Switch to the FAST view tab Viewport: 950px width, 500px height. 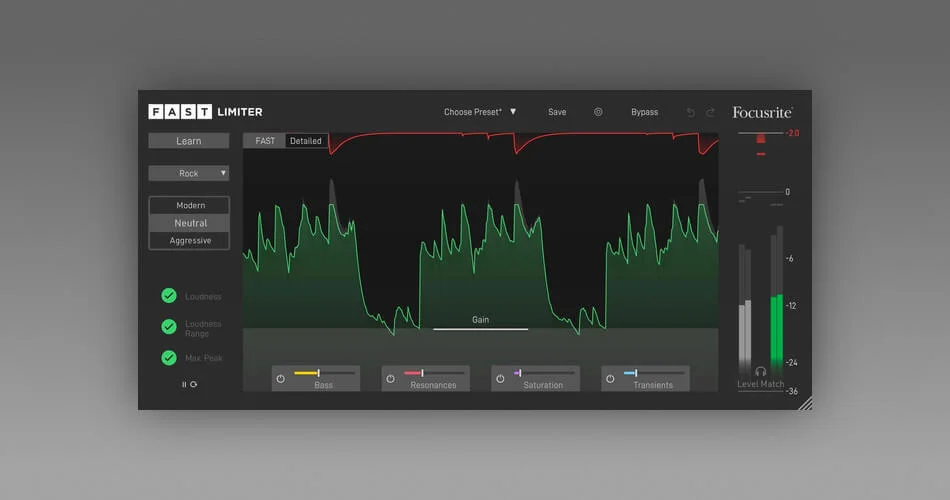[265, 141]
